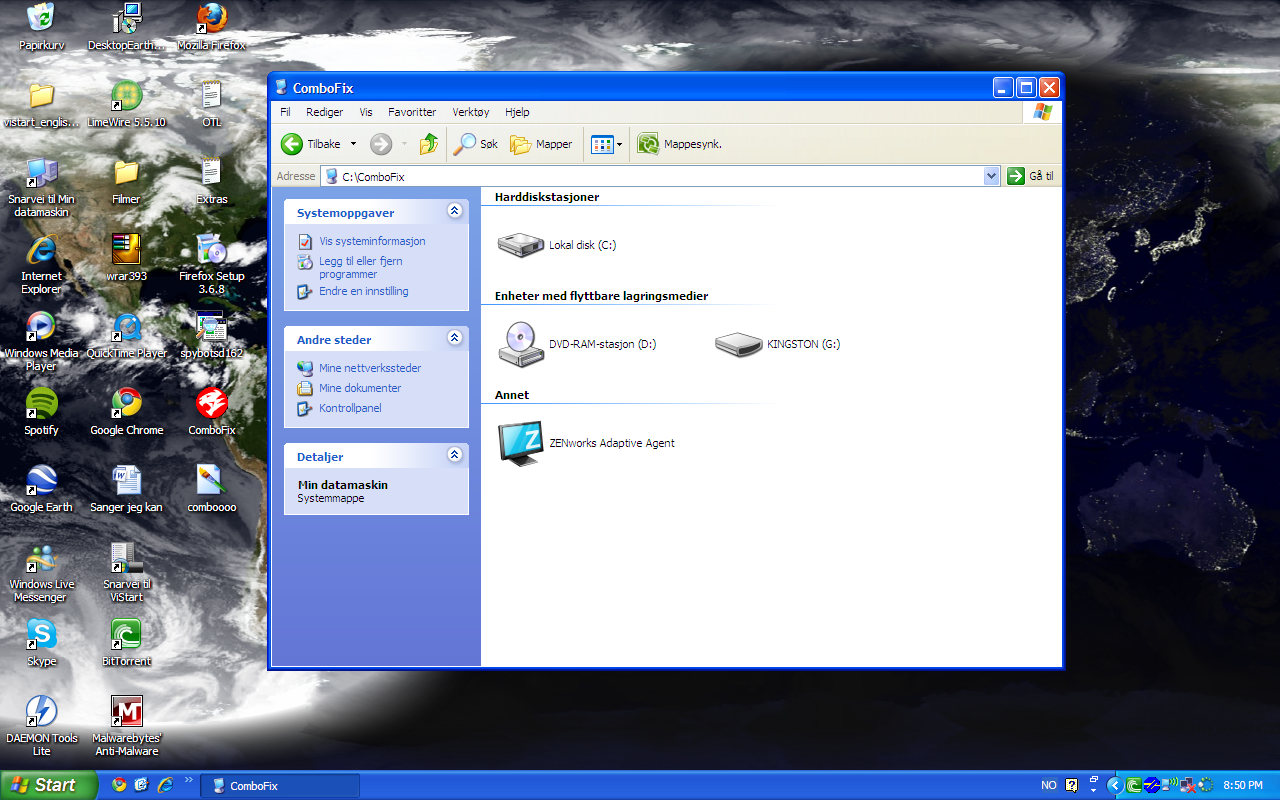Click the Vis systeminformasjon link
The image size is (1280, 800).
coord(371,241)
